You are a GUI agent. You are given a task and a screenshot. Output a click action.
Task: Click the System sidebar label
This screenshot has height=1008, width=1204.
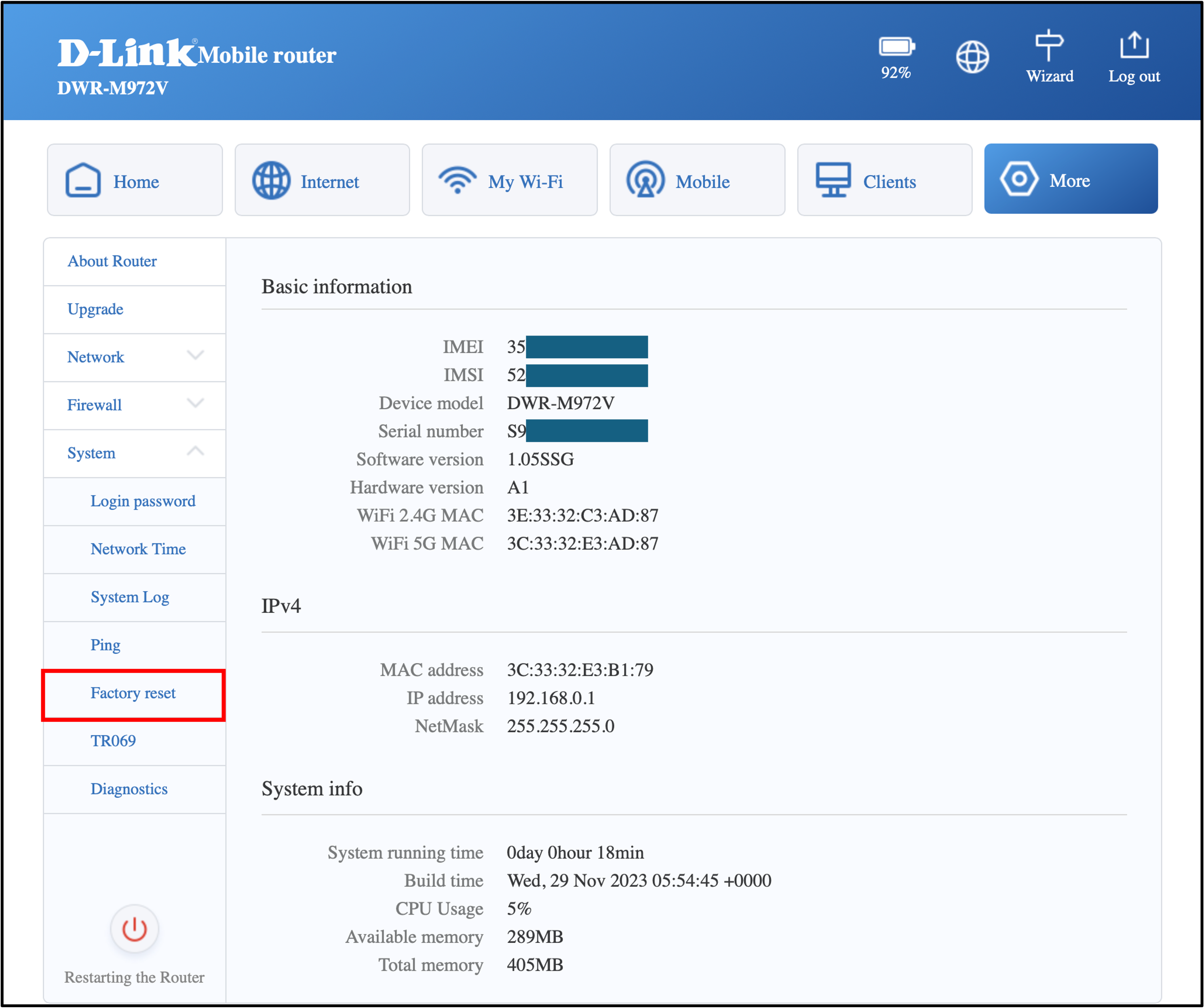pos(92,453)
